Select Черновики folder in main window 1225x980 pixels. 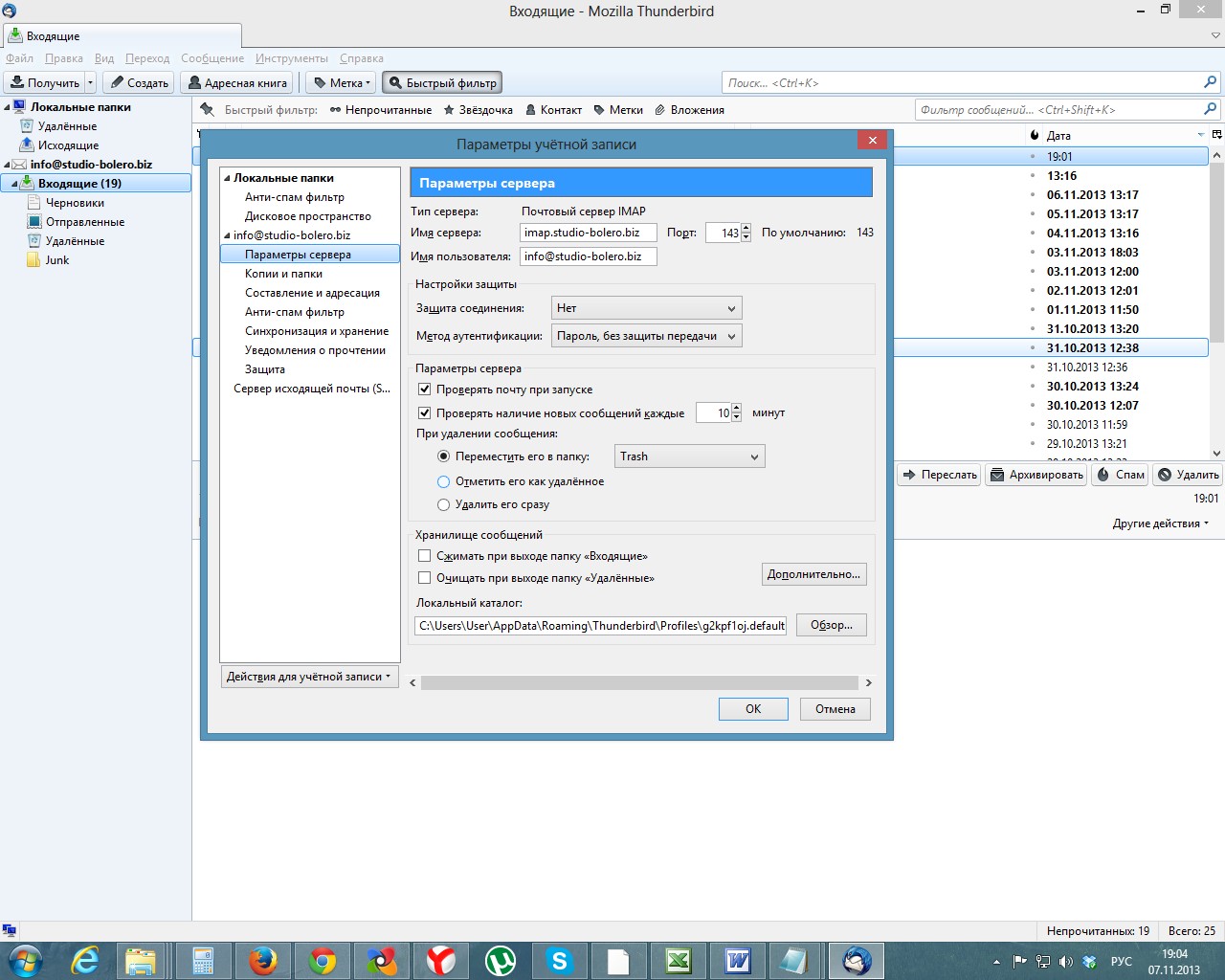[75, 203]
